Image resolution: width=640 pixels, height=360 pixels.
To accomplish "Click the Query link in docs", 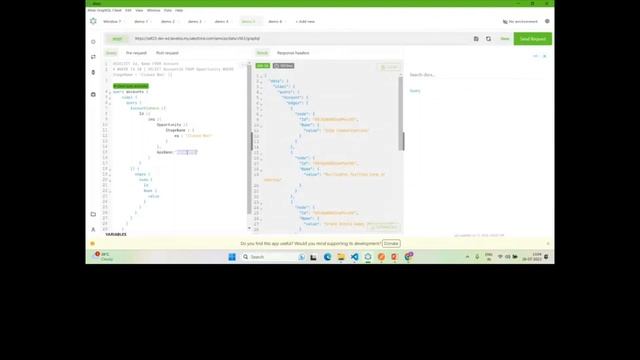I will tap(415, 91).
